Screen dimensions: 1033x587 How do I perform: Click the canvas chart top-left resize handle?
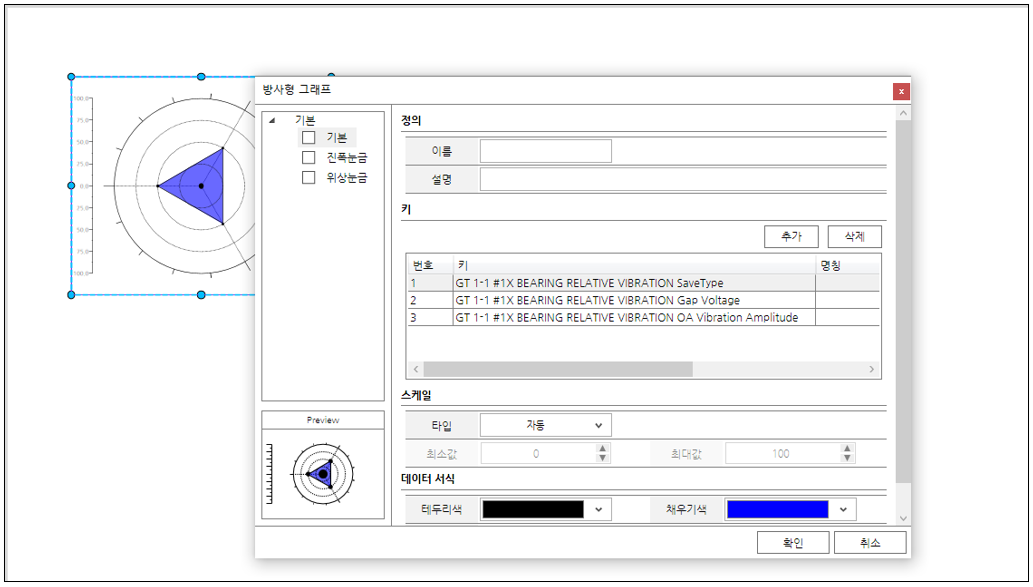pos(71,77)
